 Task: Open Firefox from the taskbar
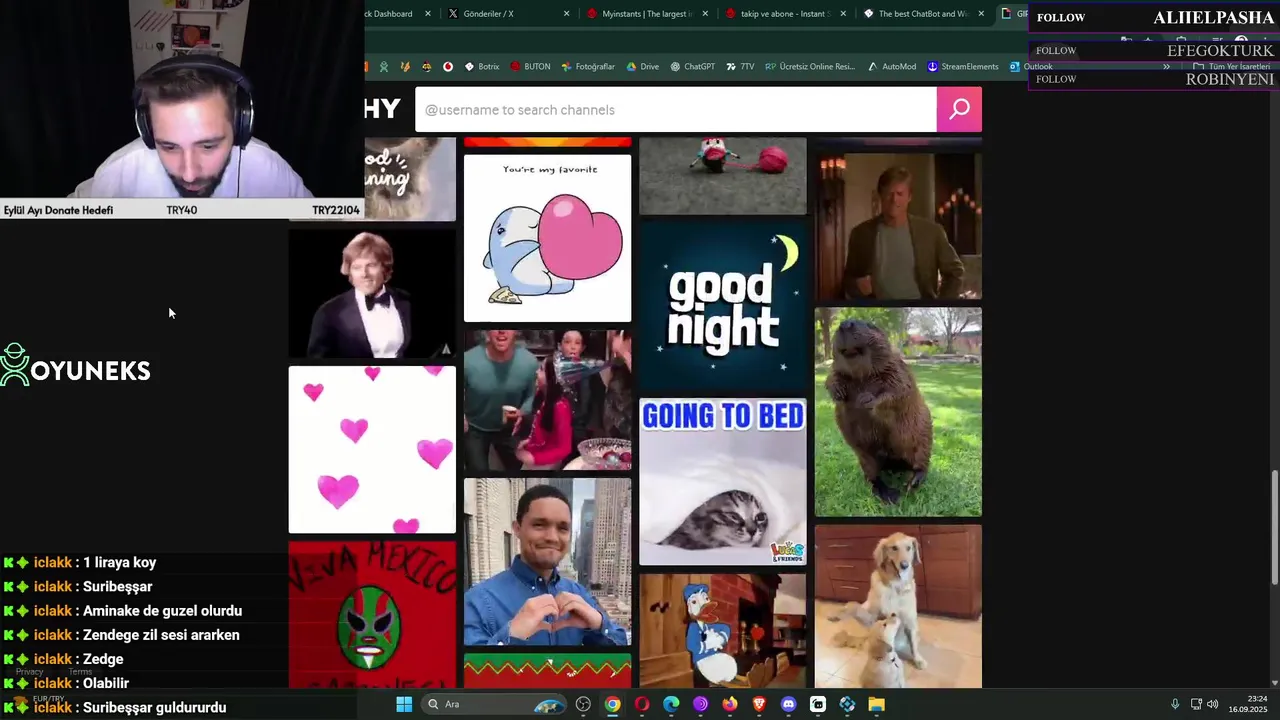pos(730,704)
